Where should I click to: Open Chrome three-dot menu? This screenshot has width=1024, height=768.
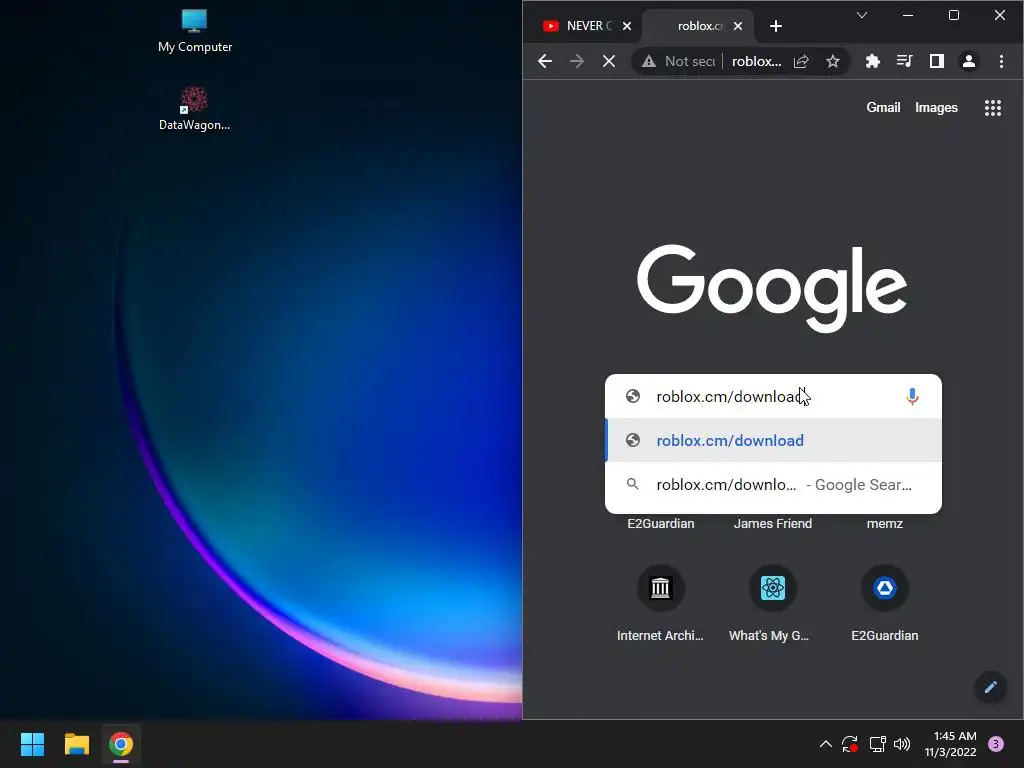pos(1001,61)
